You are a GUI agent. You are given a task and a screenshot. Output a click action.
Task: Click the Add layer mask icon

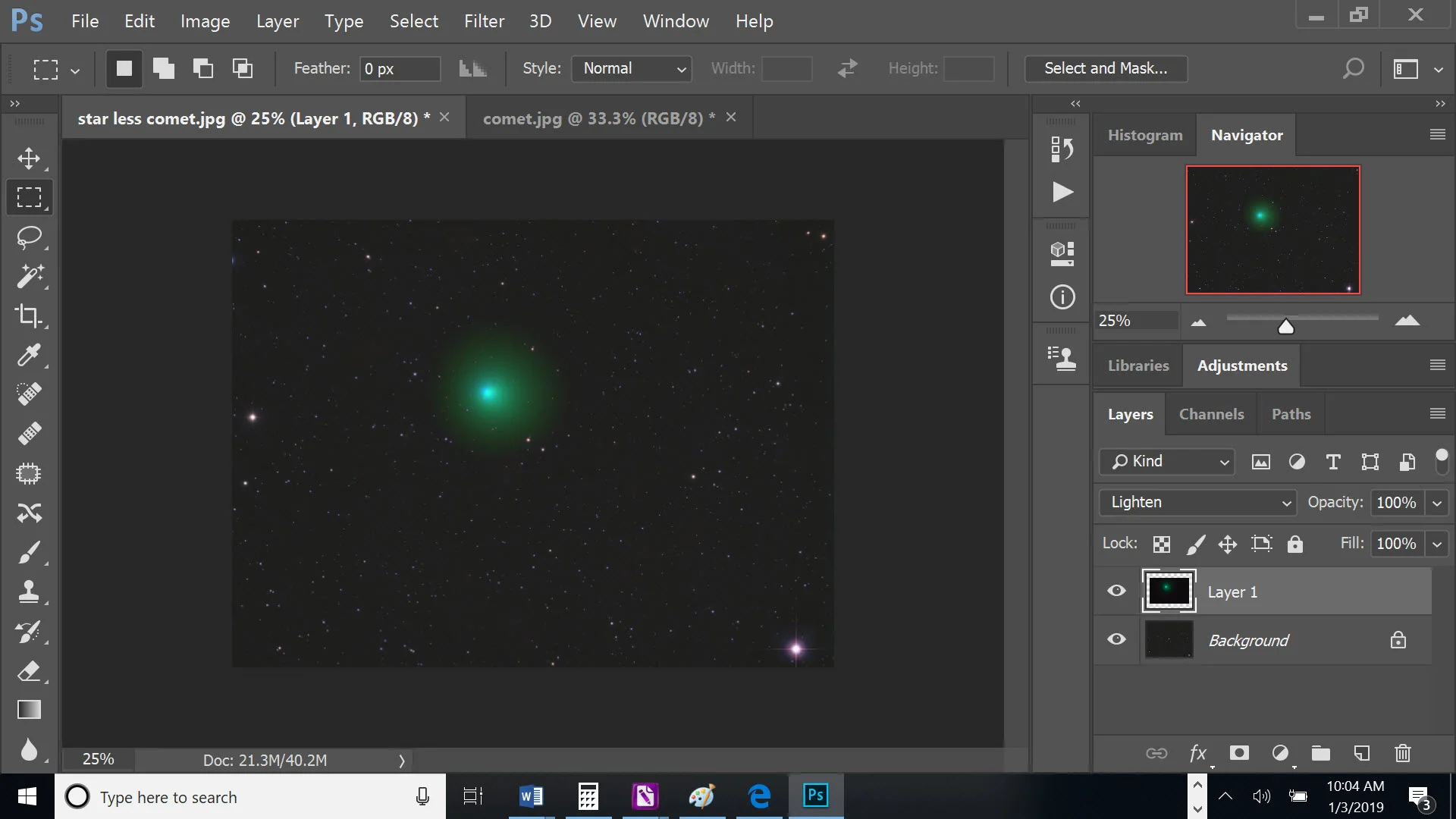(1239, 753)
